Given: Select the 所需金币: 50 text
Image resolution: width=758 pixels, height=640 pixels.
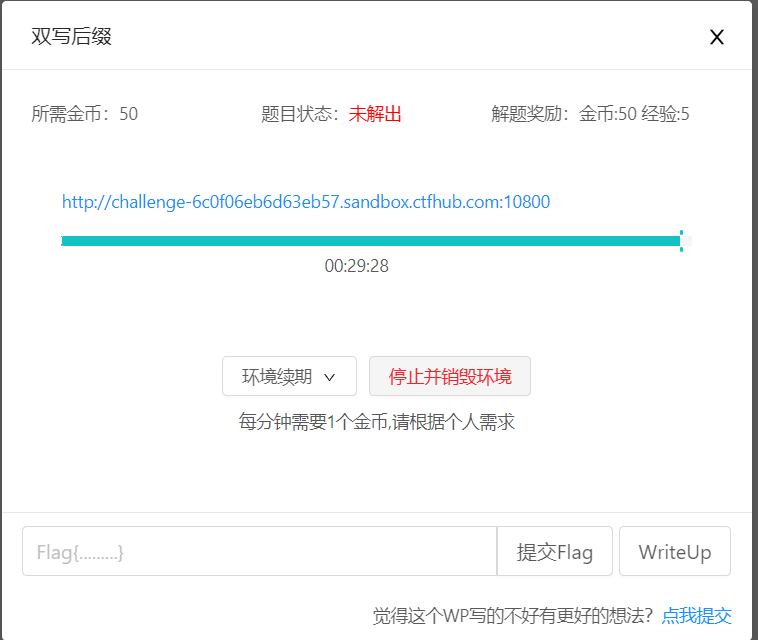Looking at the screenshot, I should 85,114.
